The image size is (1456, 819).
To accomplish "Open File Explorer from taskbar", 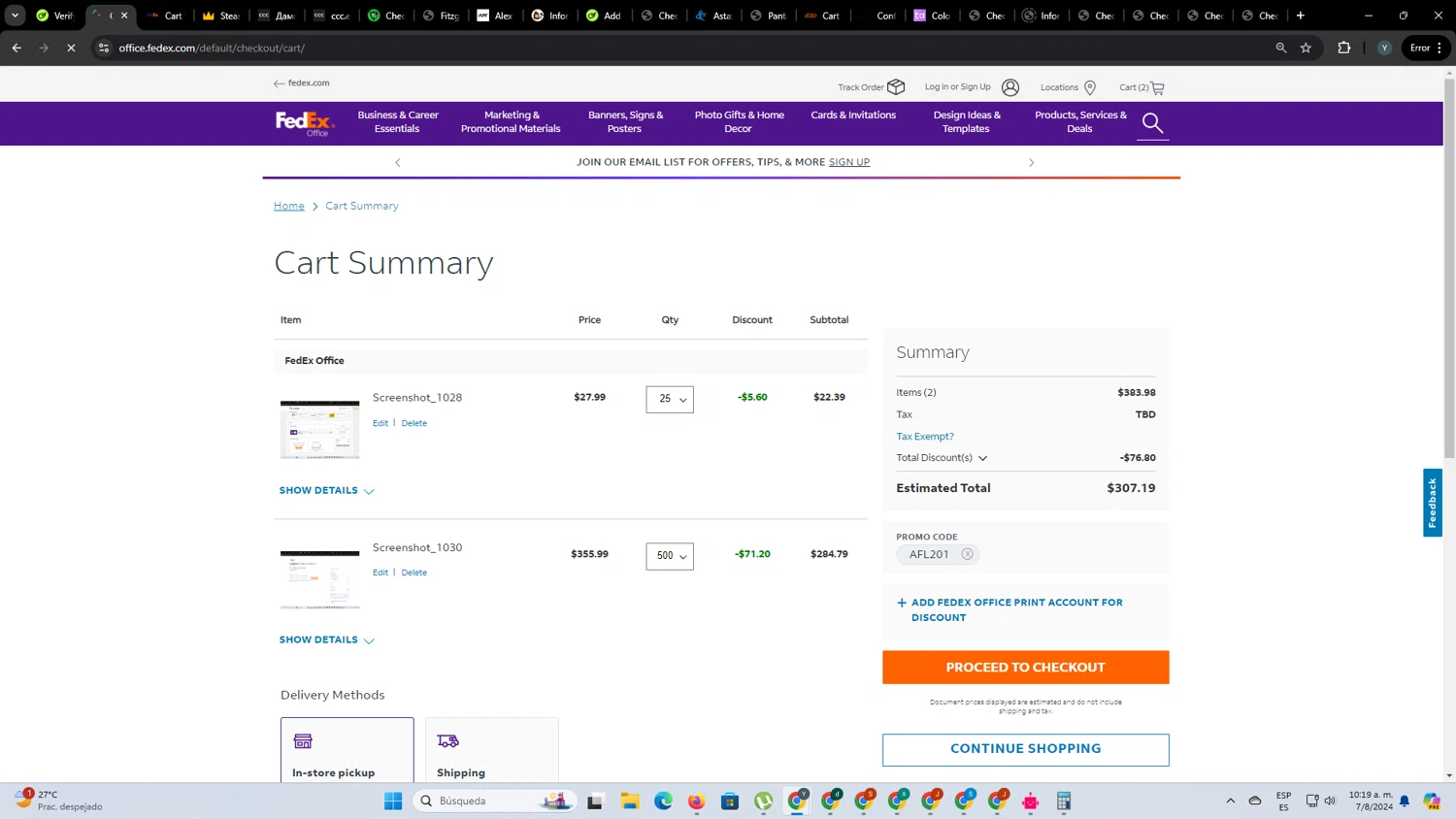I will point(630,801).
